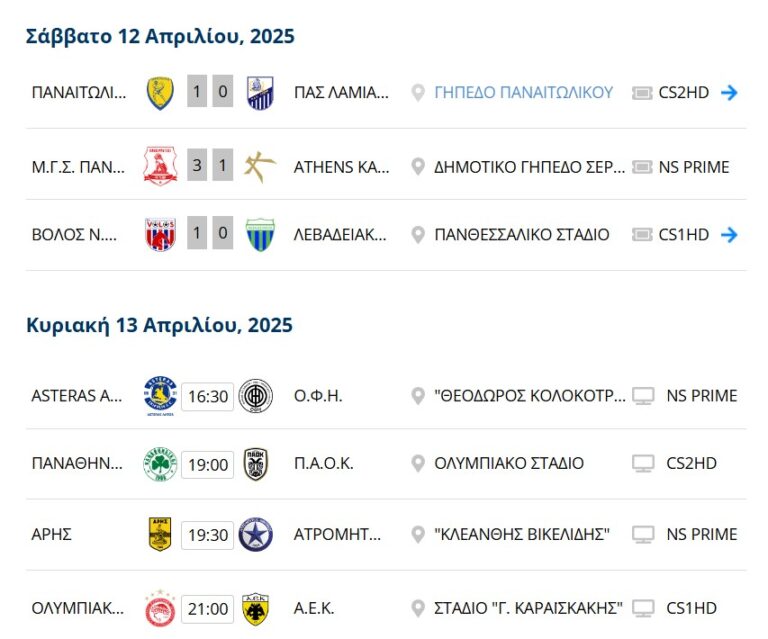Image resolution: width=768 pixels, height=639 pixels.
Task: Click the ΟΛΥΜΠΙΑΚΟ ΣΤΑΔΙΟ venue text
Action: [x=509, y=464]
